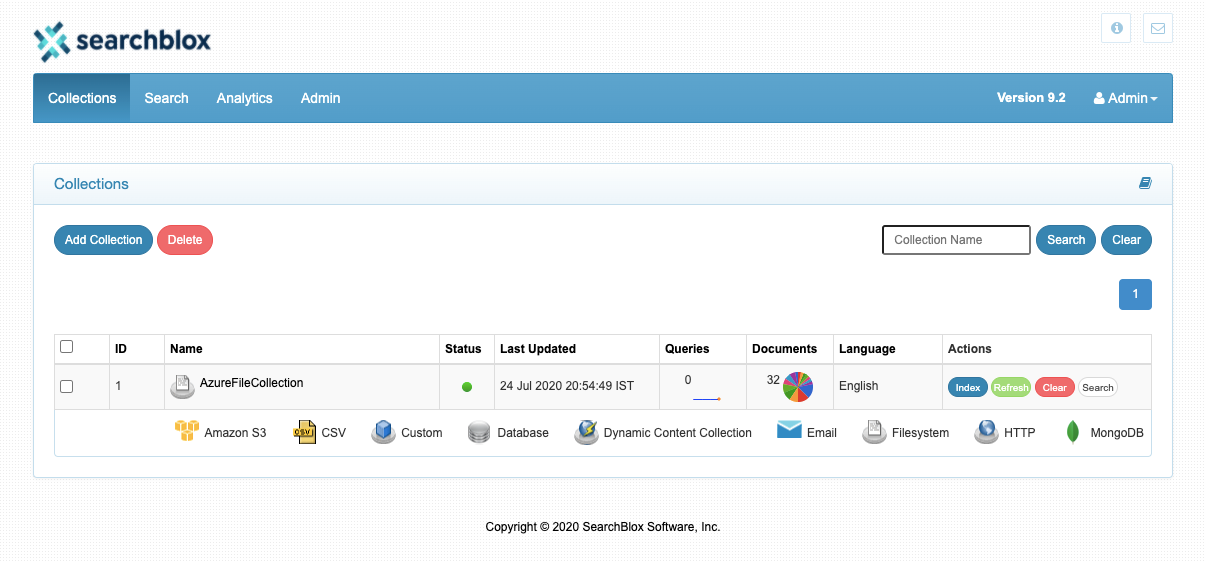Screen dimensions: 1205x561
Task: Click the red Delete button
Action: [185, 240]
